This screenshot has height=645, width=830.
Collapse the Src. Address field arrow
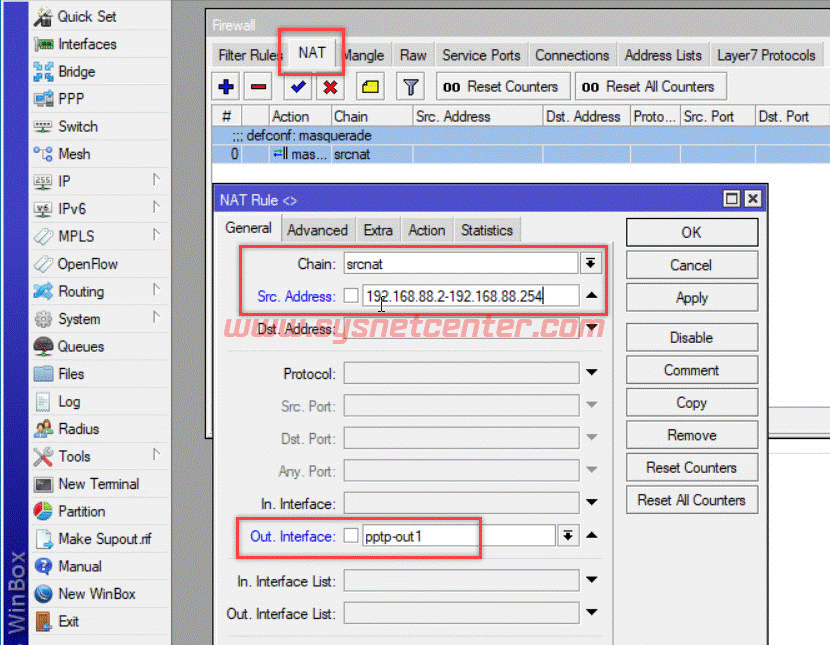592,296
